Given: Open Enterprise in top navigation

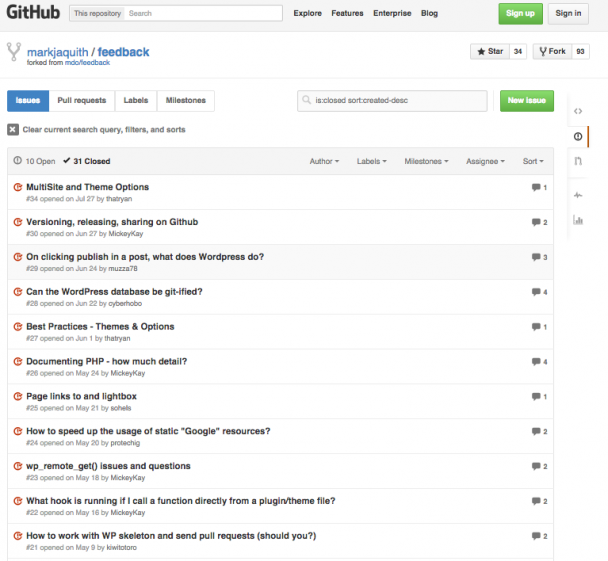Looking at the screenshot, I should [x=392, y=13].
